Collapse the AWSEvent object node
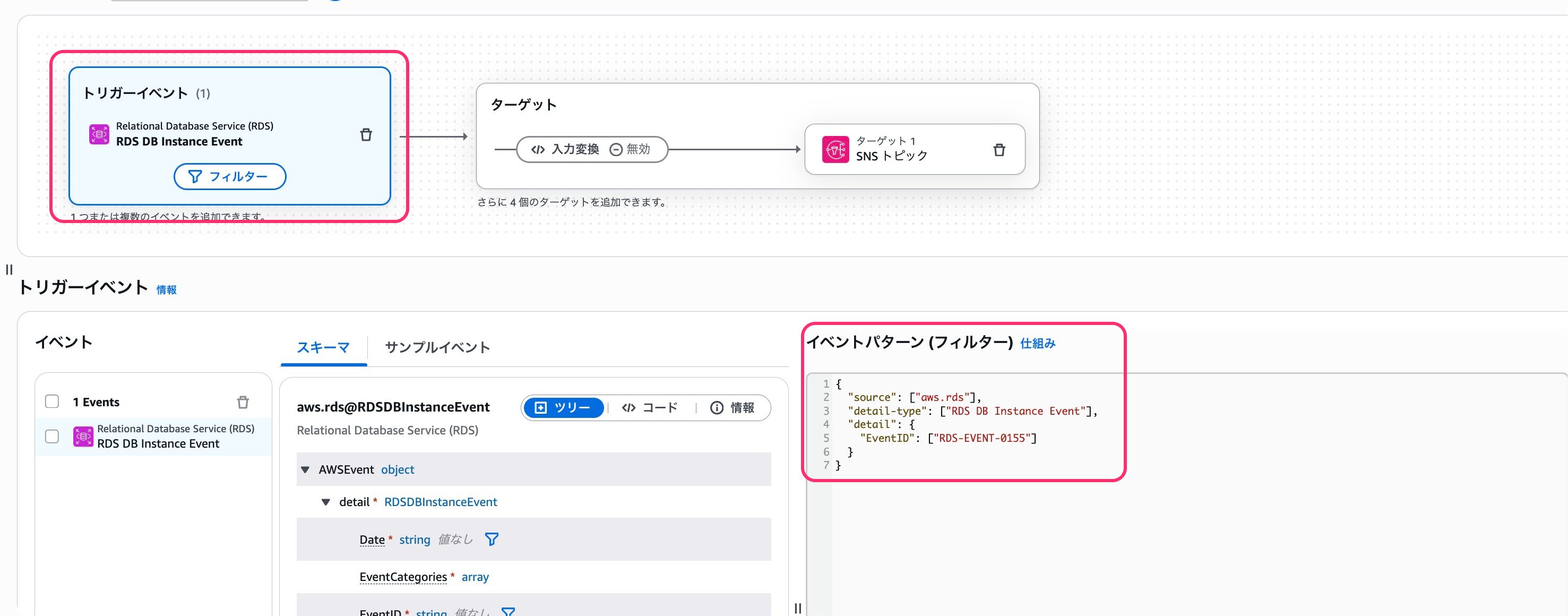This screenshot has width=1568, height=616. [x=306, y=469]
